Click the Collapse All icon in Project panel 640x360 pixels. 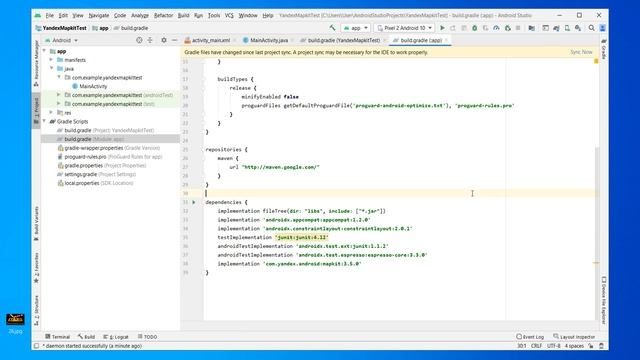pos(150,40)
